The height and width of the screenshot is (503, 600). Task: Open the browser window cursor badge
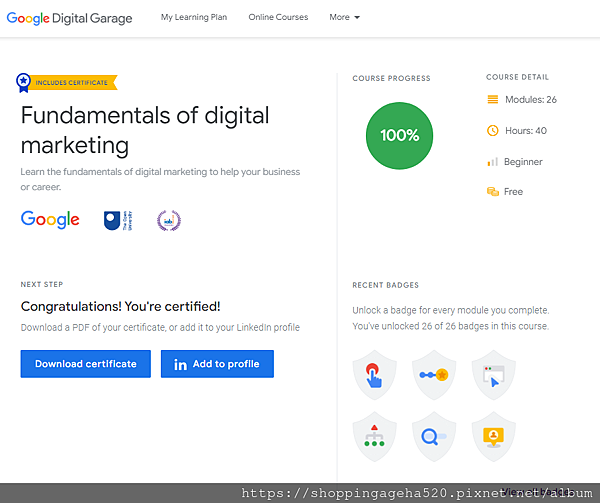coord(494,375)
